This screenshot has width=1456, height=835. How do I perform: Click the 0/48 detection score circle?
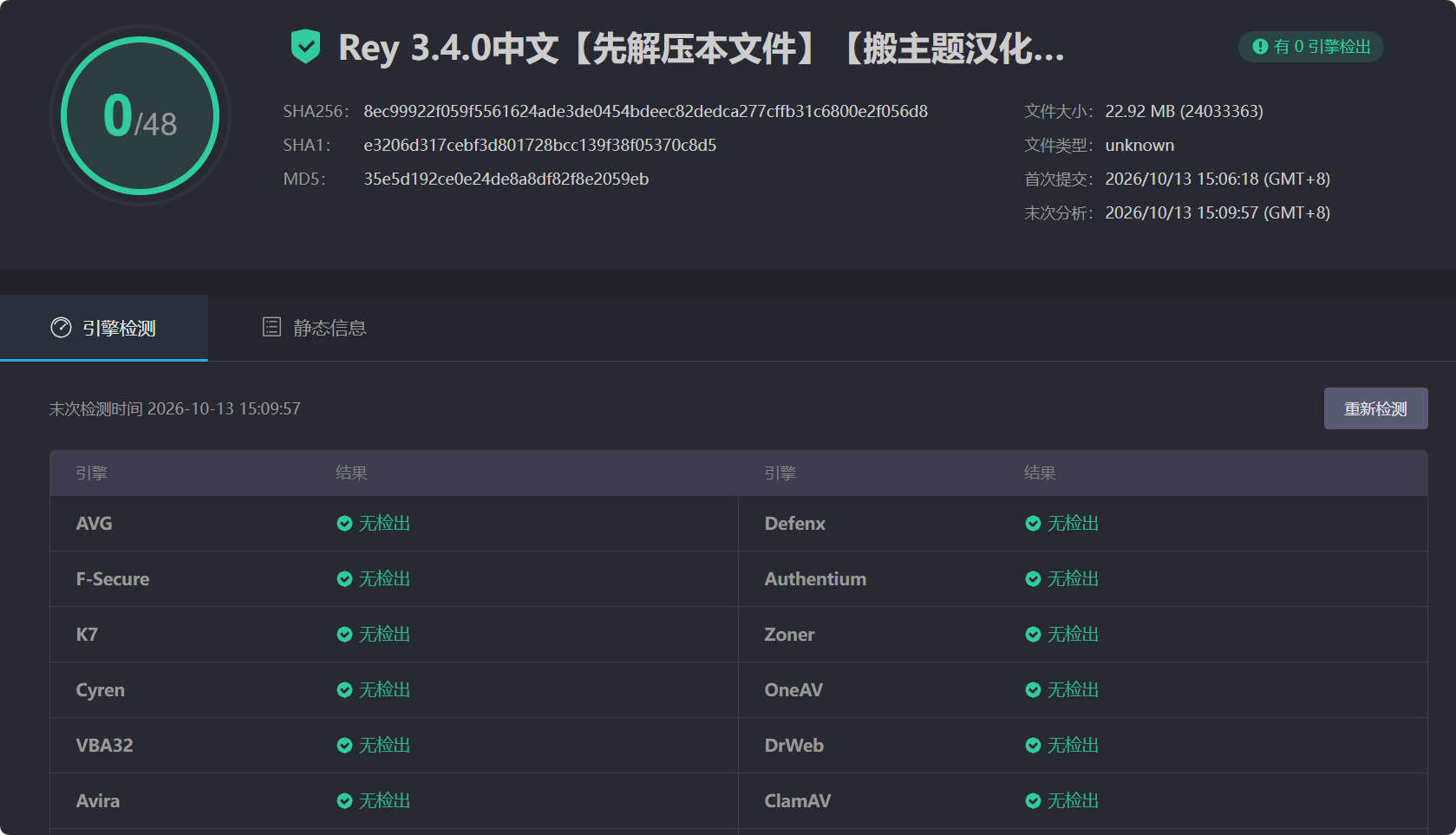pyautogui.click(x=140, y=115)
